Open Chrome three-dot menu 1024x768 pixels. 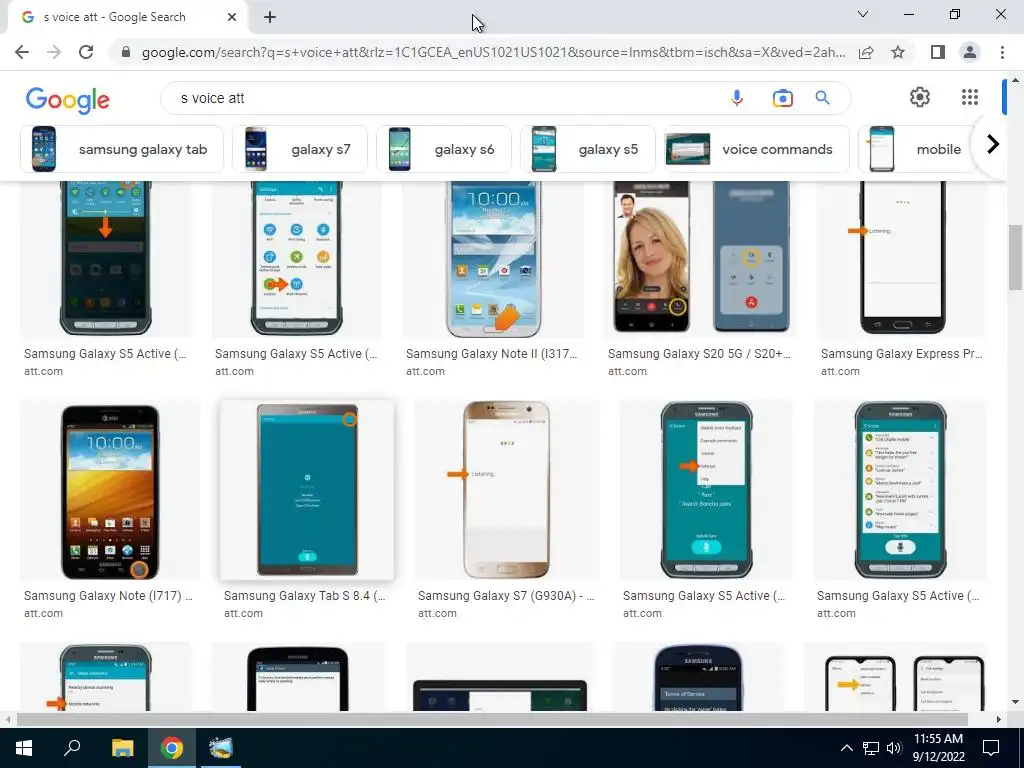pos(1002,52)
